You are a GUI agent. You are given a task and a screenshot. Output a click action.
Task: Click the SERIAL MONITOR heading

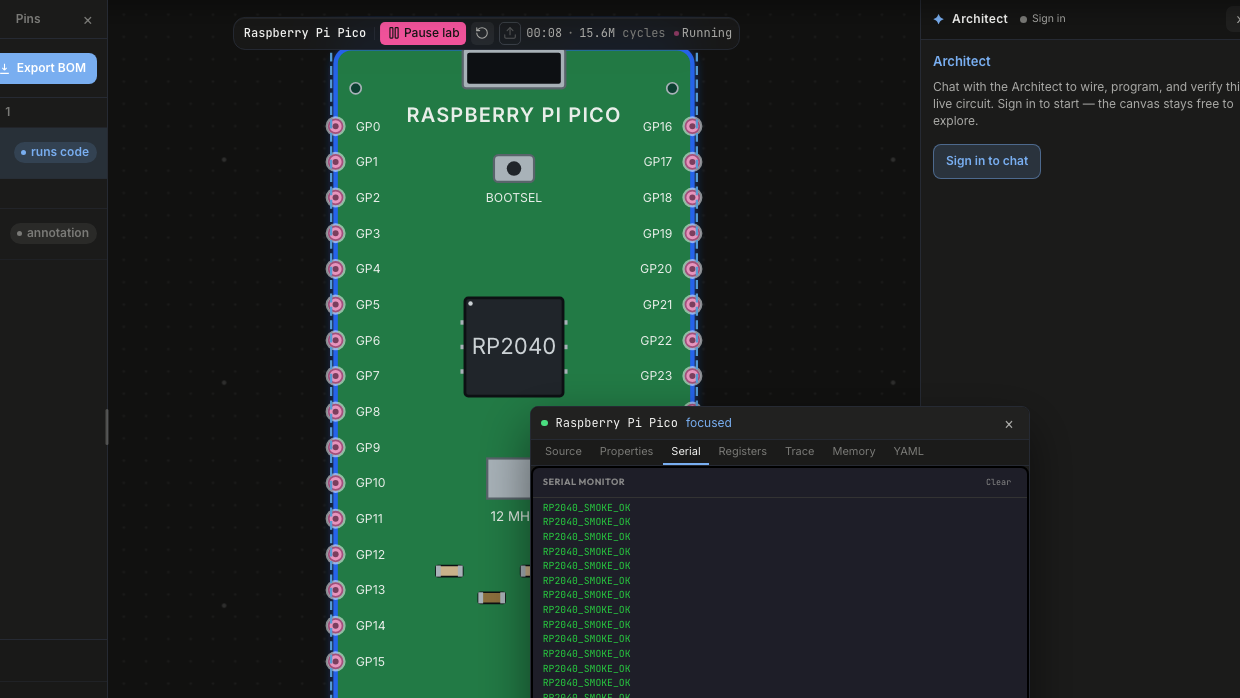[583, 482]
